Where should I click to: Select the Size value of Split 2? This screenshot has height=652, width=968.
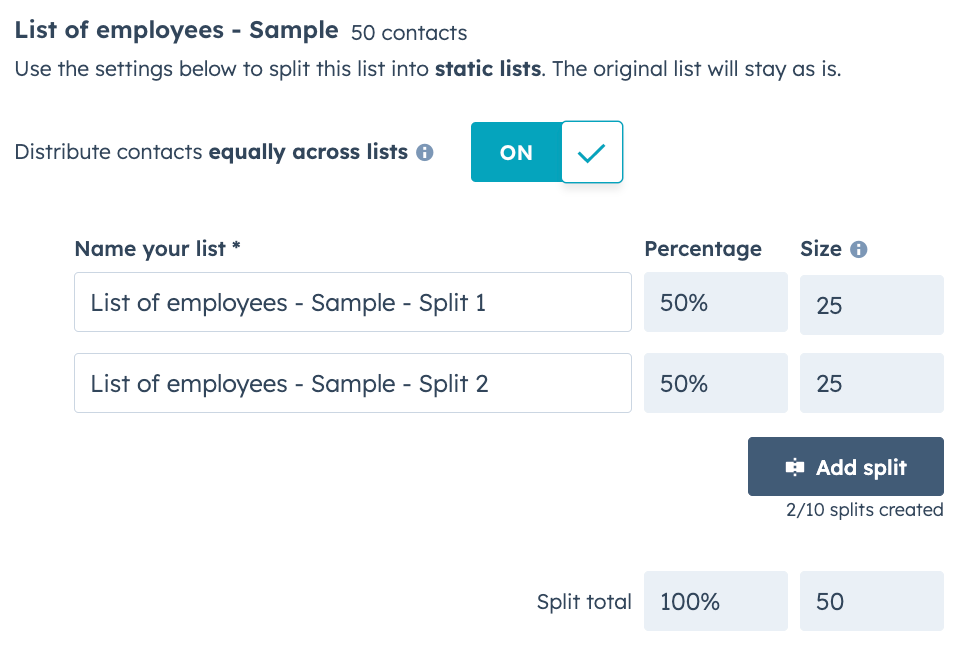871,383
